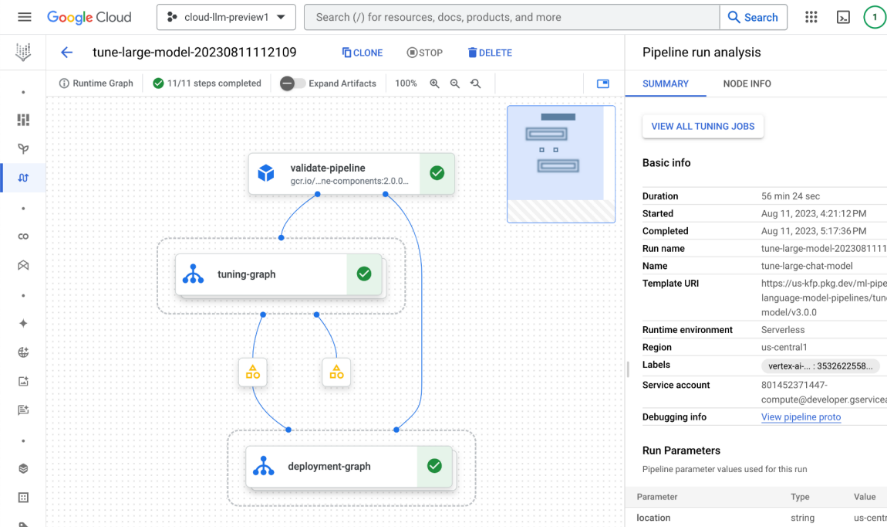Click the Started time Aug 11, 4:21:12 PM
Screen dimensions: 888x527
click(814, 214)
